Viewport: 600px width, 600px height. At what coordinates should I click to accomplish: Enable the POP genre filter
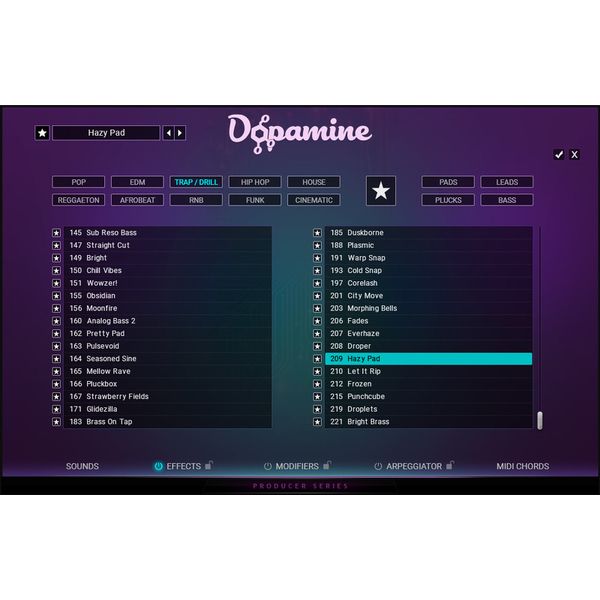click(x=78, y=182)
